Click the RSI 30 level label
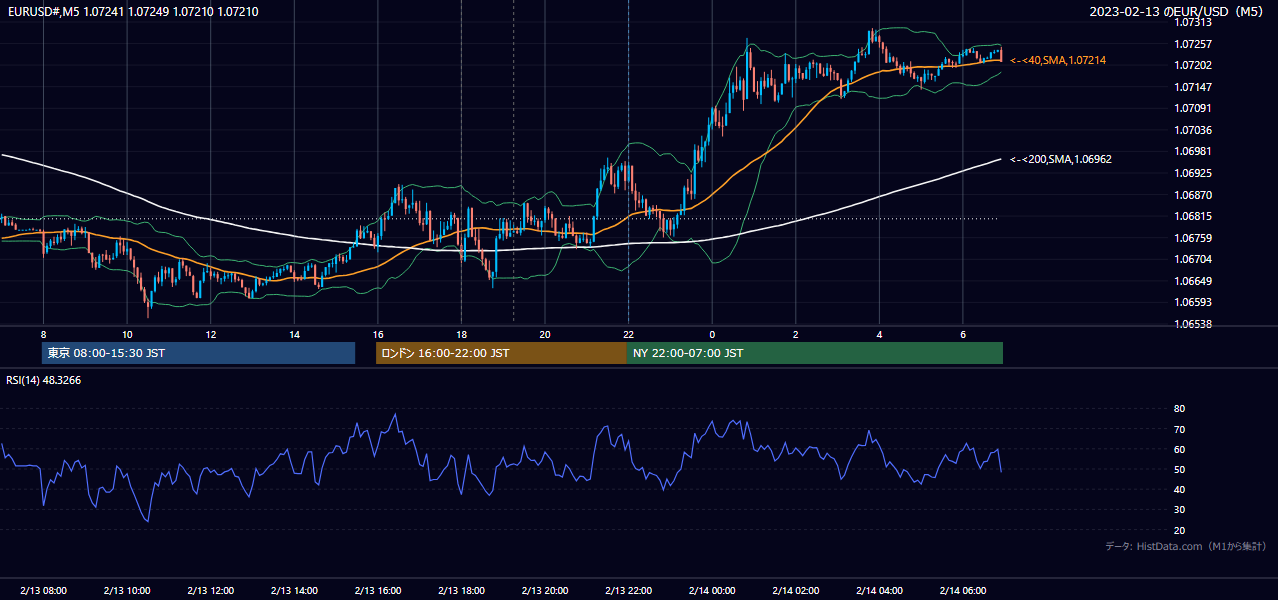1278x600 pixels. [x=1179, y=510]
